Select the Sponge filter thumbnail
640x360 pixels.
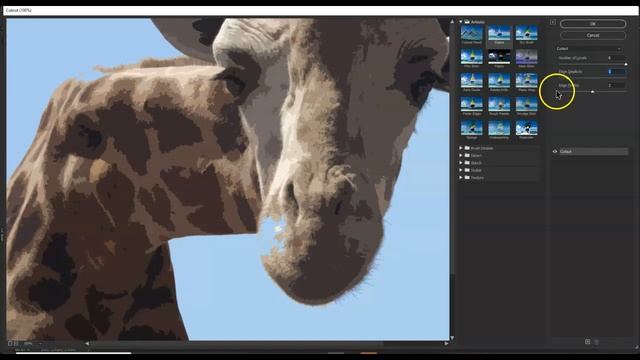pos(471,129)
